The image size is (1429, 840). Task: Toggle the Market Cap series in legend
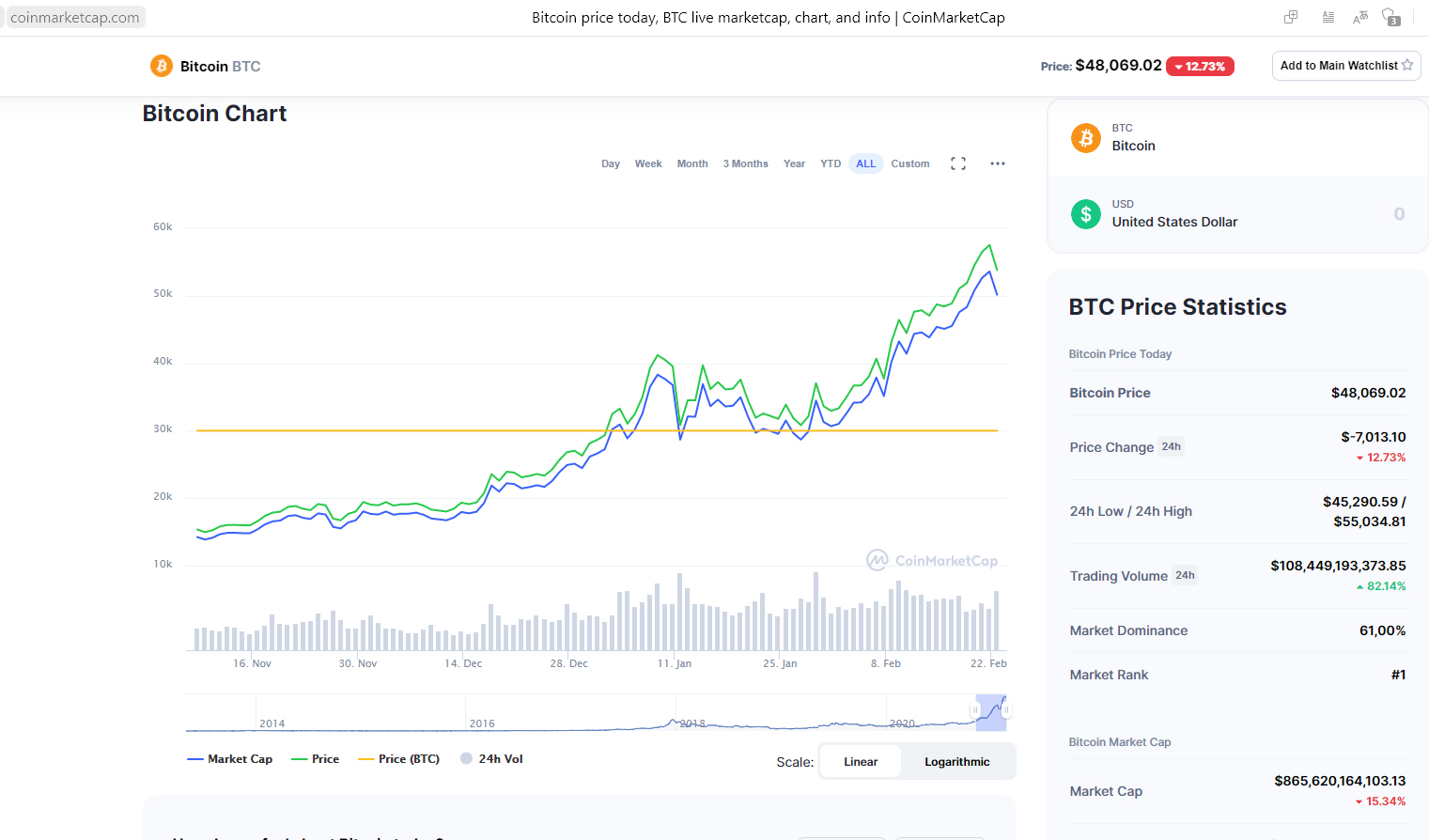[230, 759]
